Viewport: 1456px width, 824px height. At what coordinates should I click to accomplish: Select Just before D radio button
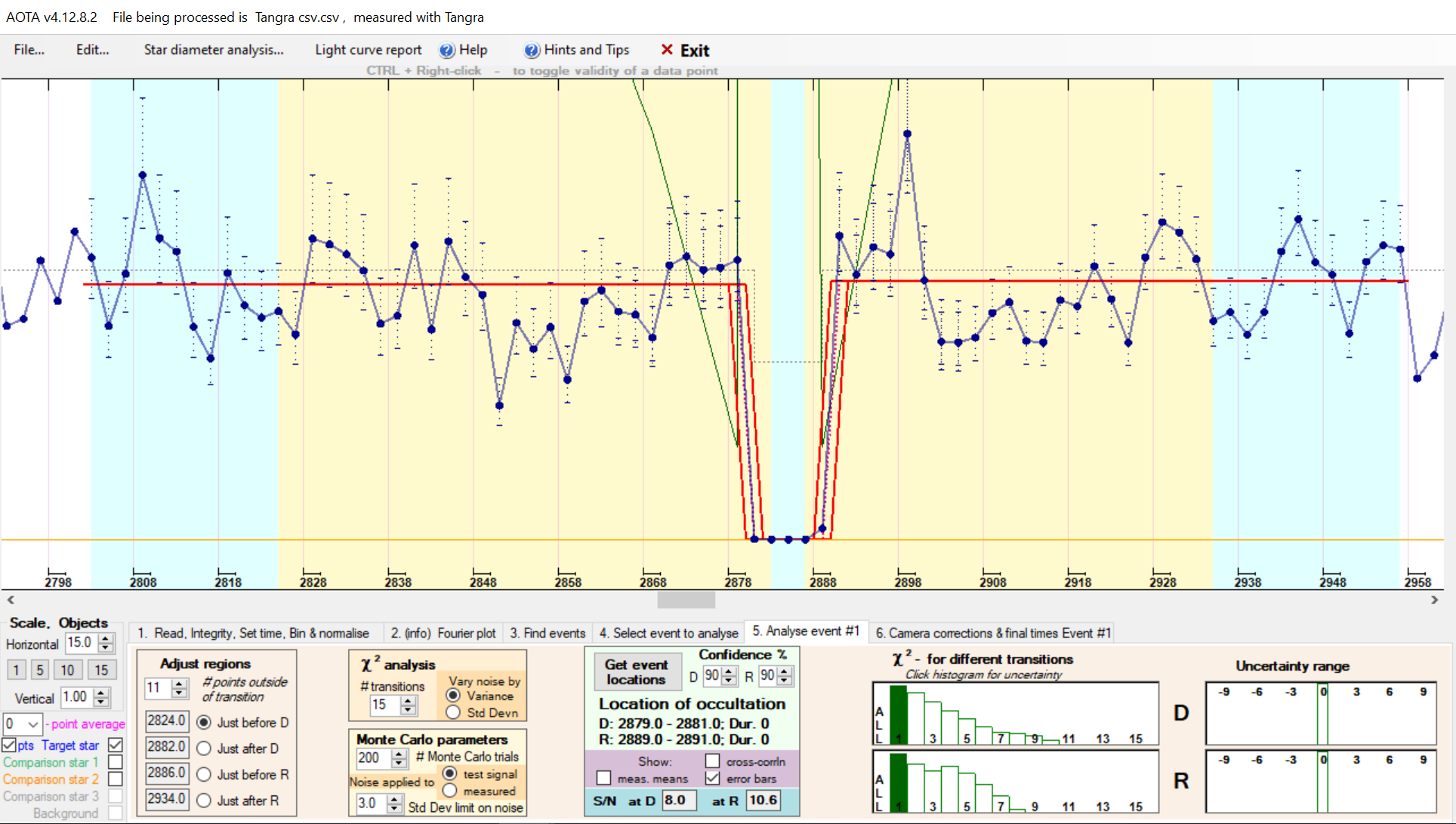tap(204, 723)
